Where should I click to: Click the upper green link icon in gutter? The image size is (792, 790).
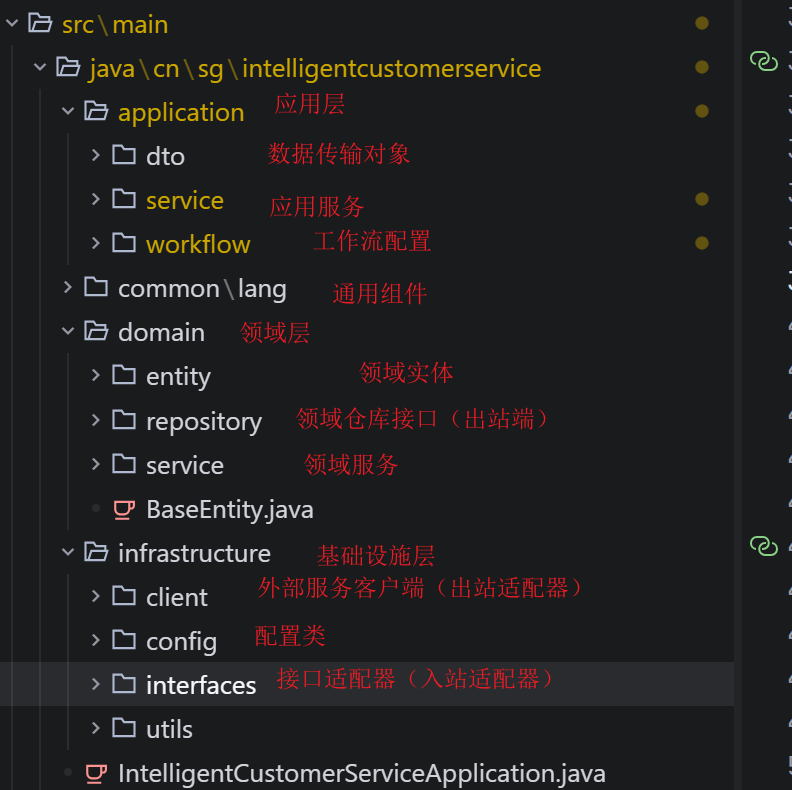click(x=764, y=61)
